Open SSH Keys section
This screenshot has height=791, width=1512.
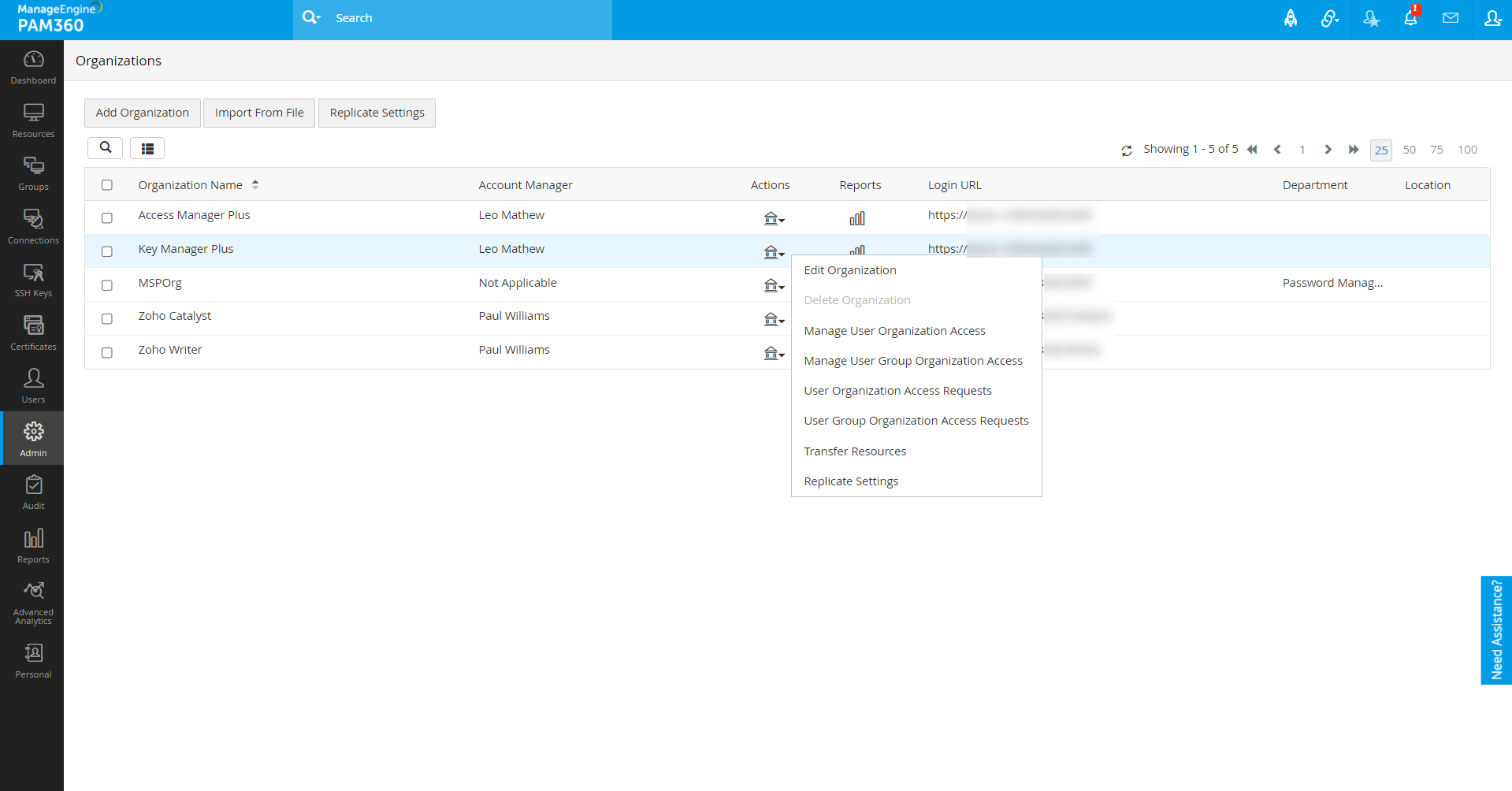[33, 280]
